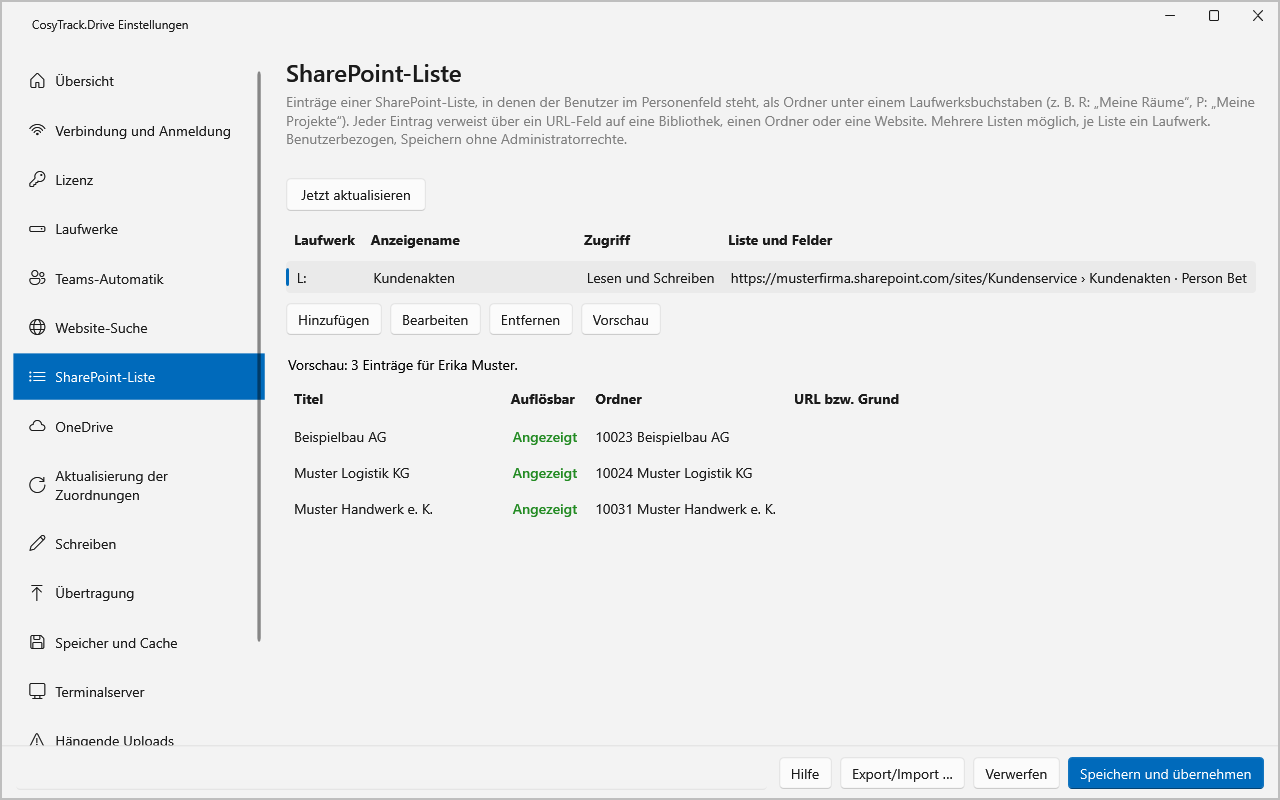Click the pencil icon beside Schreiben
Screen dimensions: 1280x800
(37, 544)
